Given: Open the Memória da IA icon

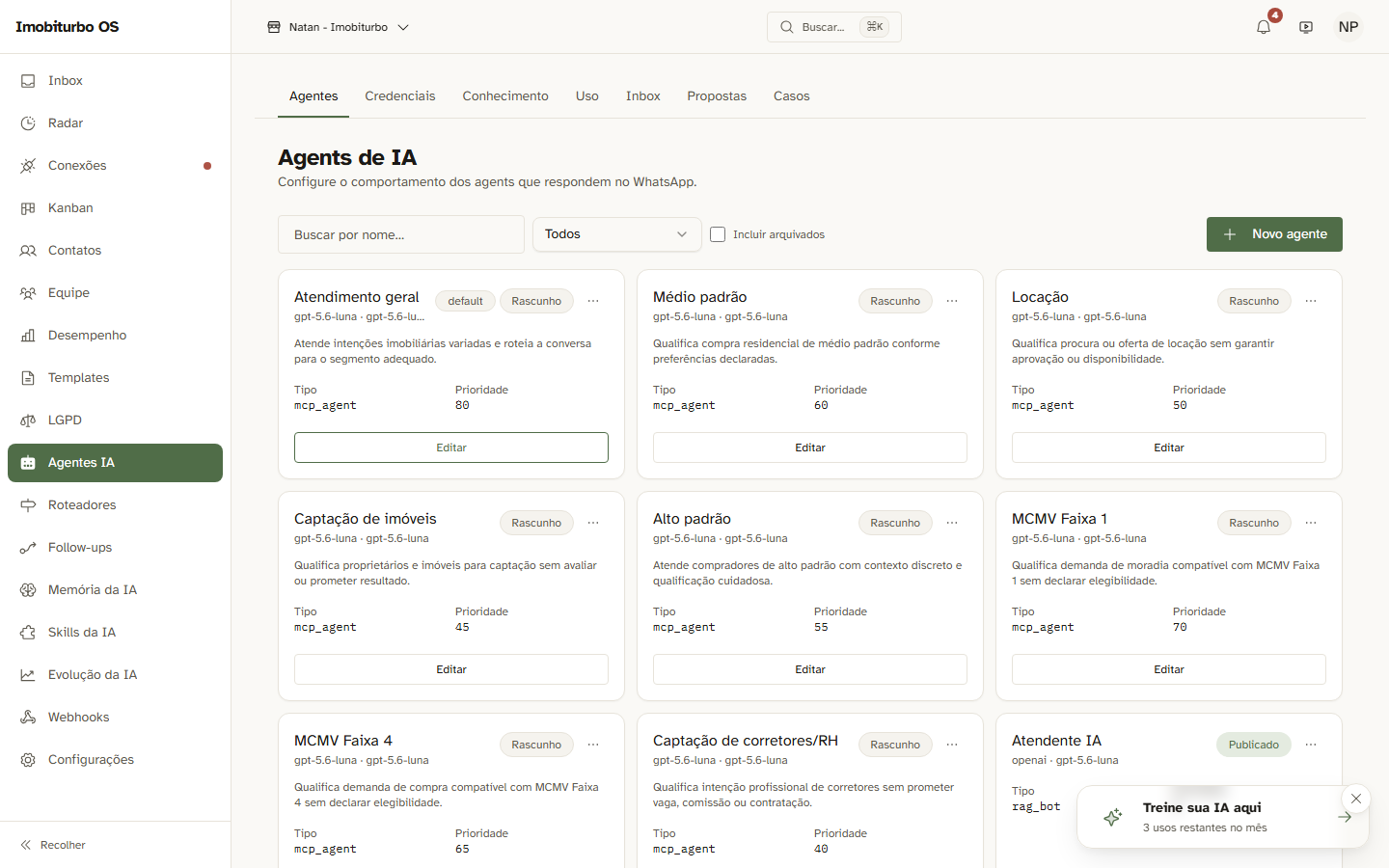Looking at the screenshot, I should (28, 590).
